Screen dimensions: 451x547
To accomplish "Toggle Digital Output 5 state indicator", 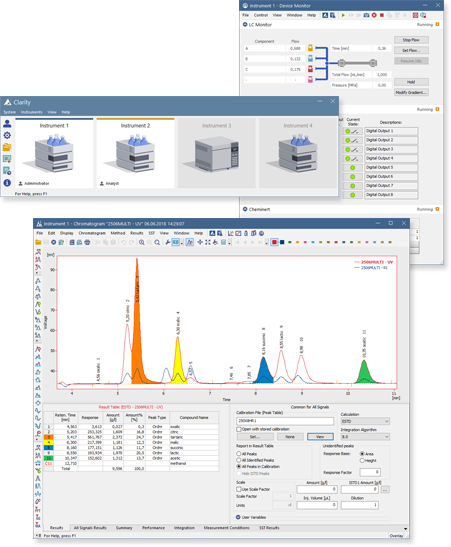I will [x=352, y=167].
